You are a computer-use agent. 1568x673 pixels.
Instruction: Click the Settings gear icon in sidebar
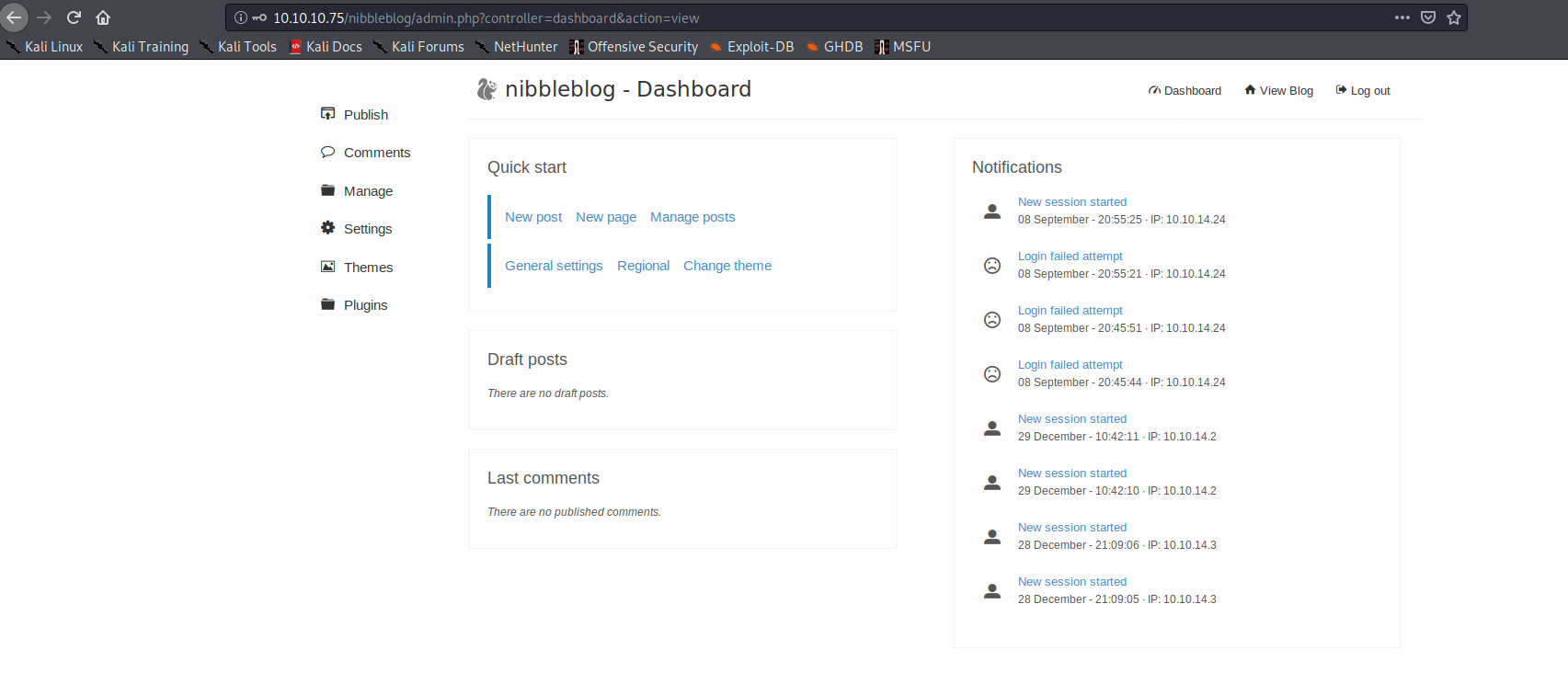tap(327, 228)
